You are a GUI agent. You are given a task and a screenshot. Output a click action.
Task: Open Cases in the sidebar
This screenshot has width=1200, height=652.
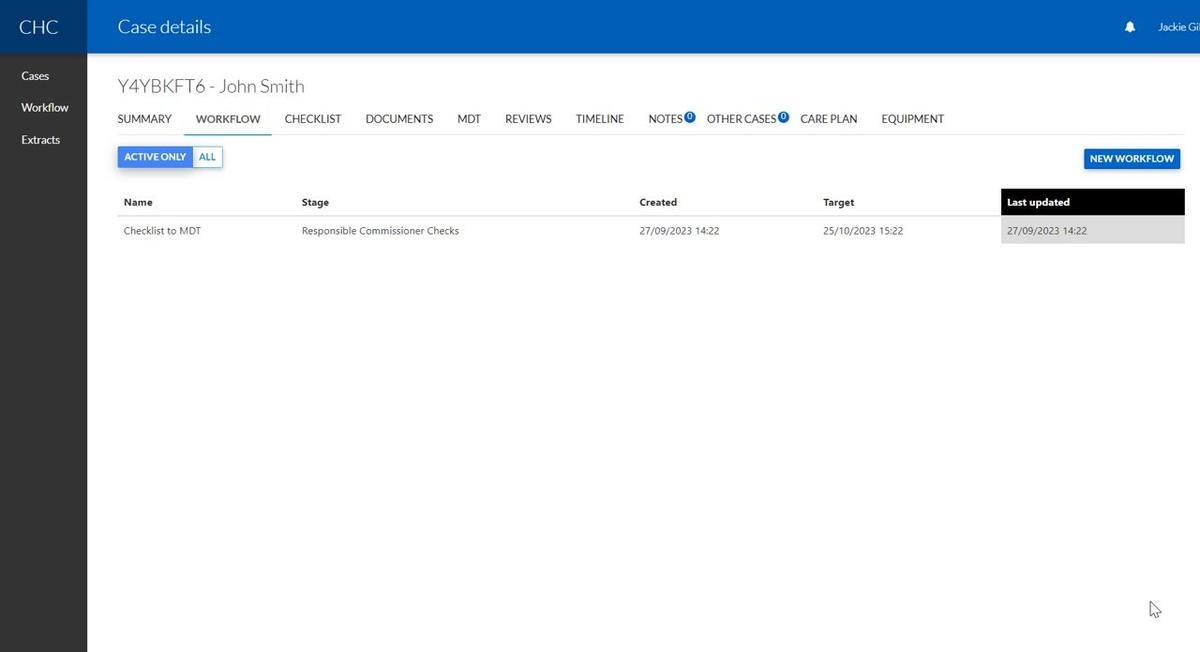tap(35, 76)
